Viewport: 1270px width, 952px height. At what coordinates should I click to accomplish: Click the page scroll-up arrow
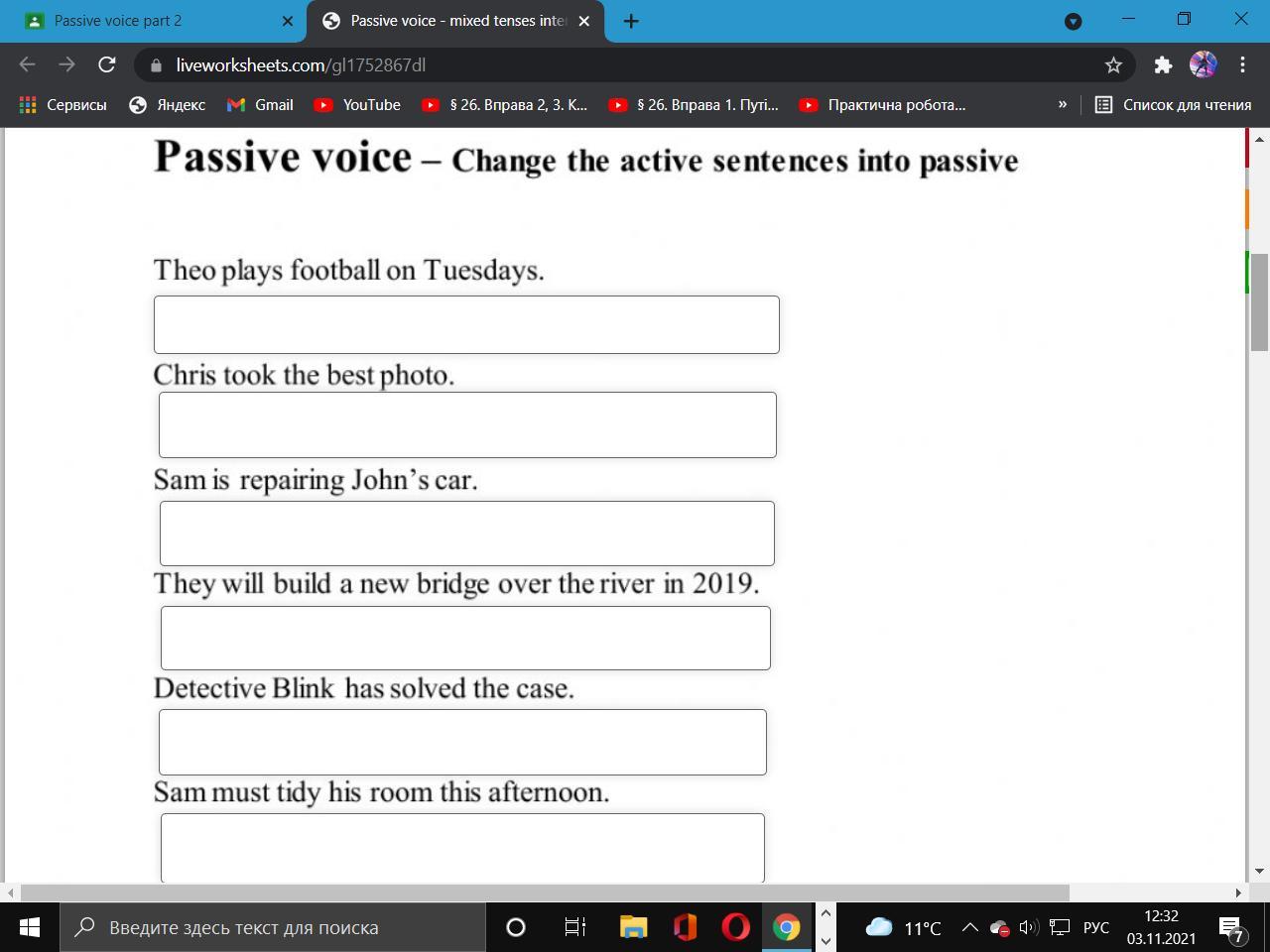(x=1259, y=138)
